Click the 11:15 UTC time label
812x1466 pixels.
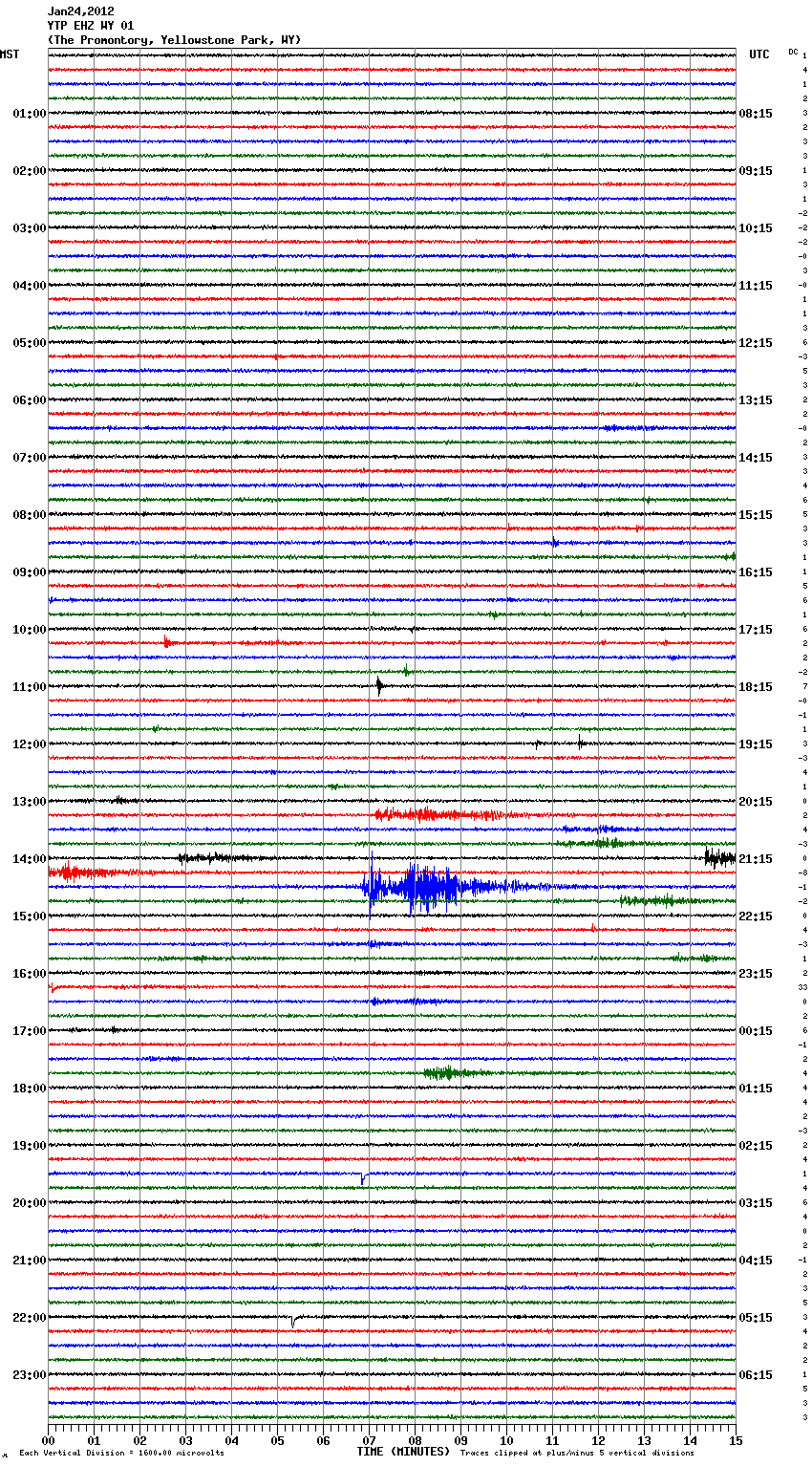click(756, 286)
